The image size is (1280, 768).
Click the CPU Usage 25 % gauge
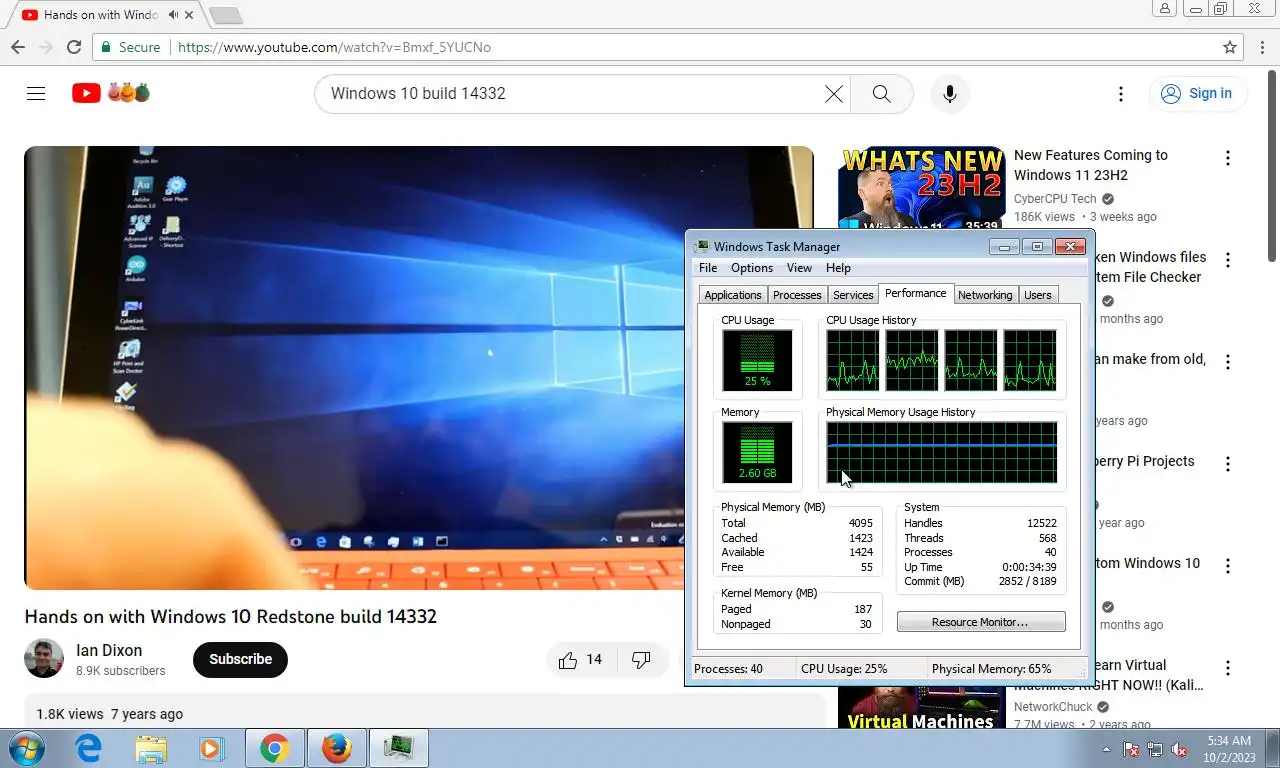pos(757,360)
